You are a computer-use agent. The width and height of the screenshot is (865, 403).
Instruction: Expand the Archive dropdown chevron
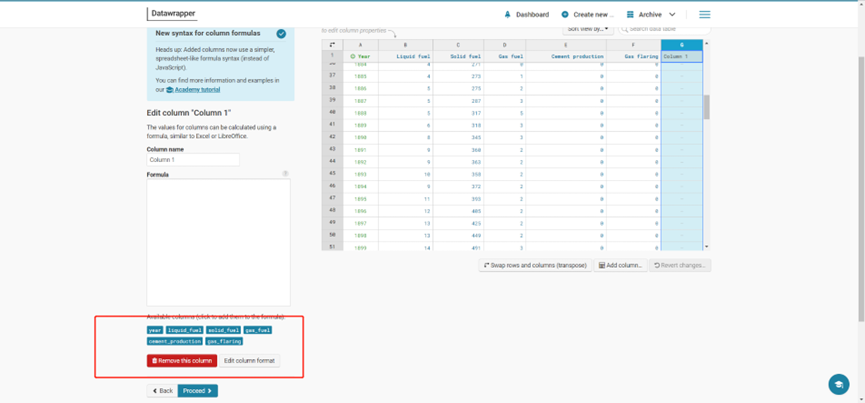pyautogui.click(x=672, y=15)
